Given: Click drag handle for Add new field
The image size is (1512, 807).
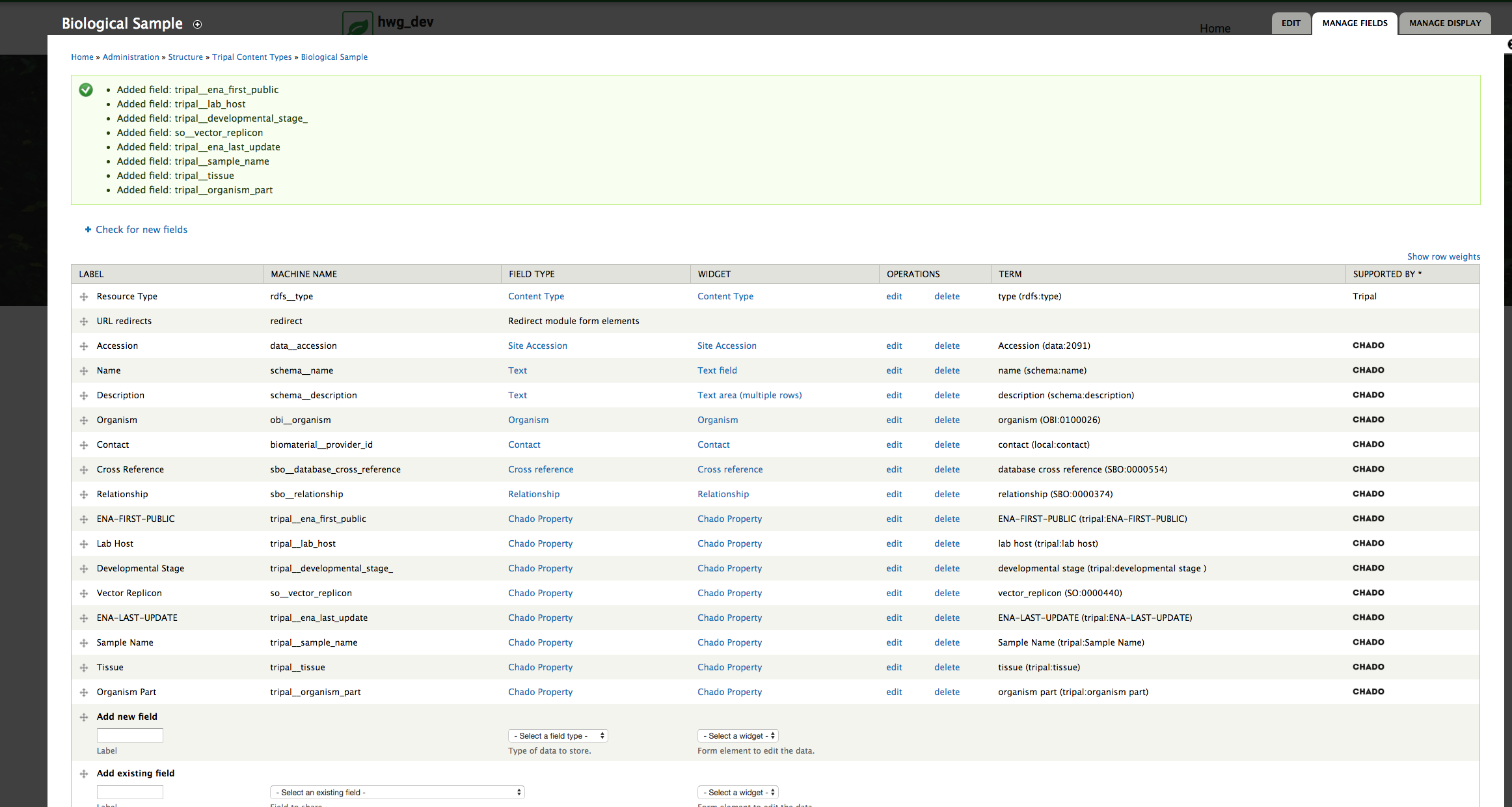Looking at the screenshot, I should [x=84, y=717].
